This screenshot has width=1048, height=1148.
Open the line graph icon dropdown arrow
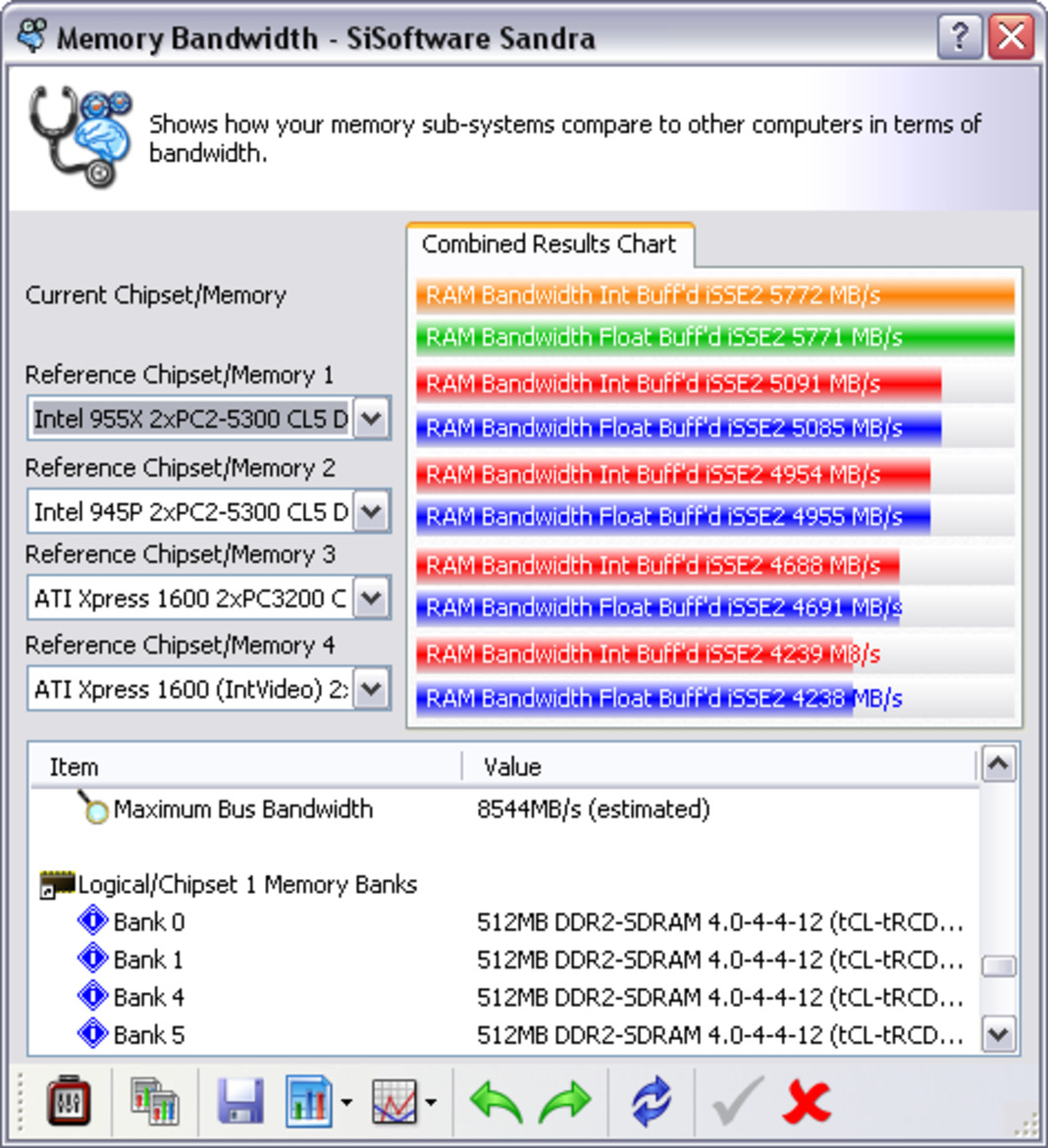(431, 1102)
